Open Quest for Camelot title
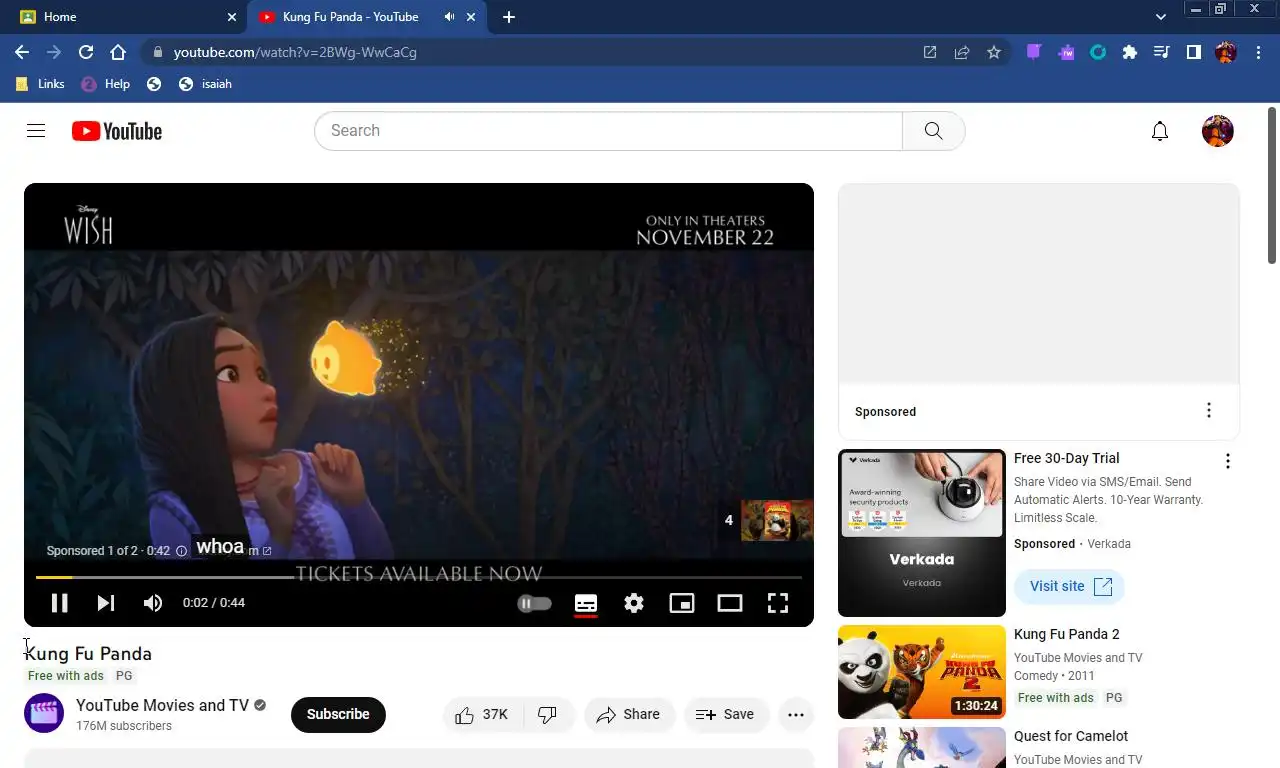 [1070, 736]
